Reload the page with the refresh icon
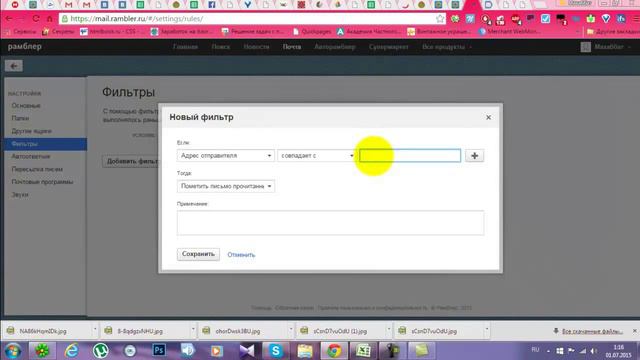This screenshot has width=640, height=360. coord(36,19)
